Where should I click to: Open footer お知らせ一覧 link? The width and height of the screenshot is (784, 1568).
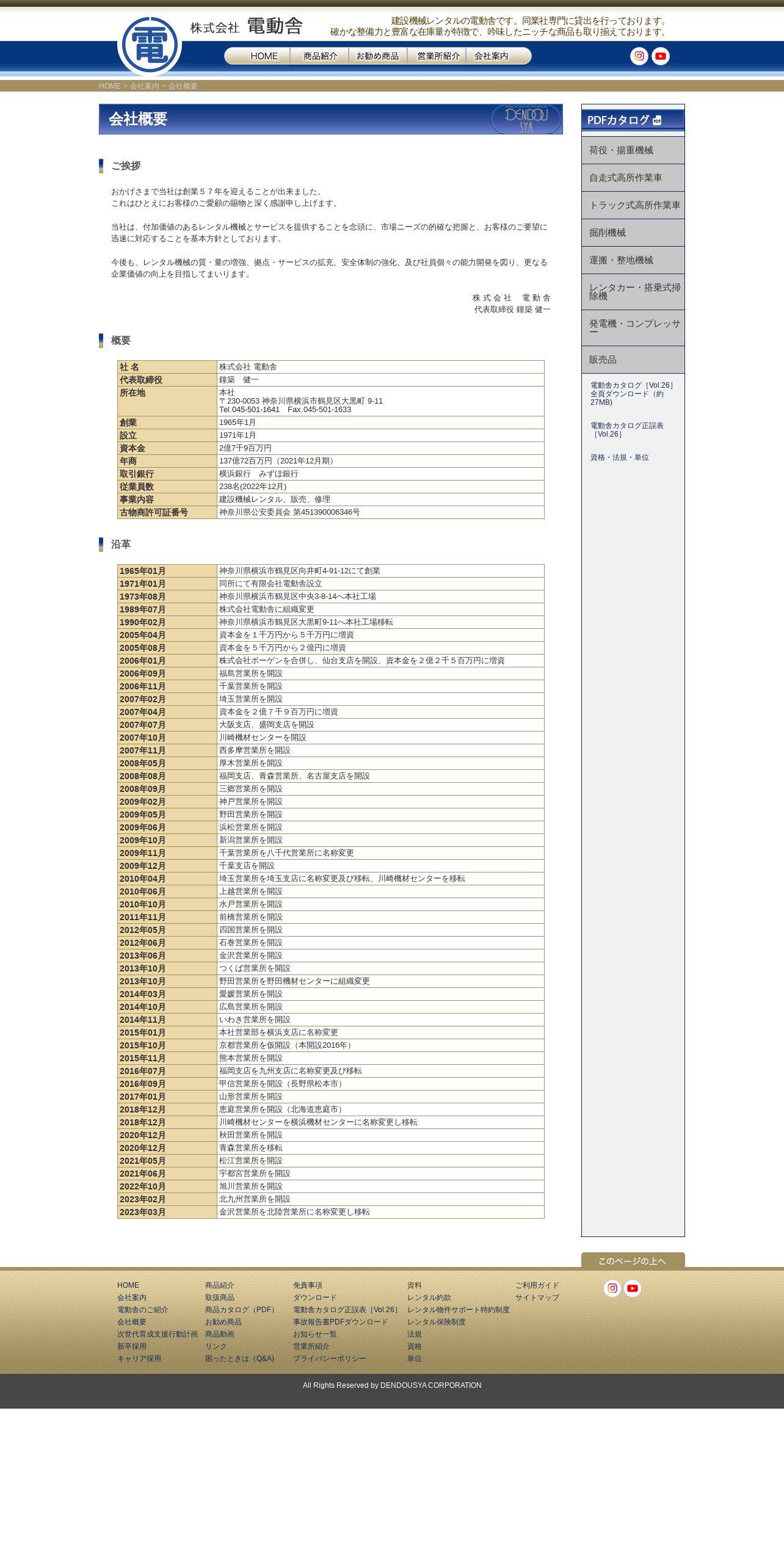315,1334
